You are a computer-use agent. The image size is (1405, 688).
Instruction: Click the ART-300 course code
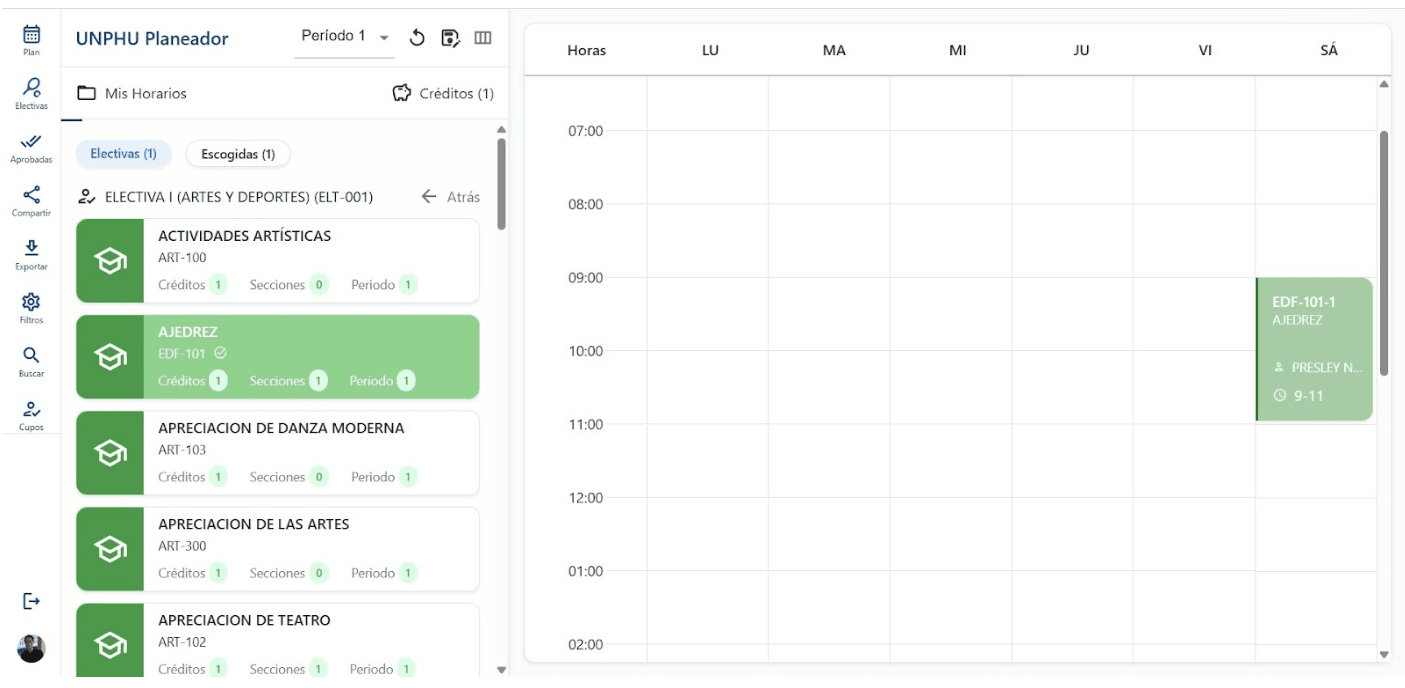tap(182, 546)
